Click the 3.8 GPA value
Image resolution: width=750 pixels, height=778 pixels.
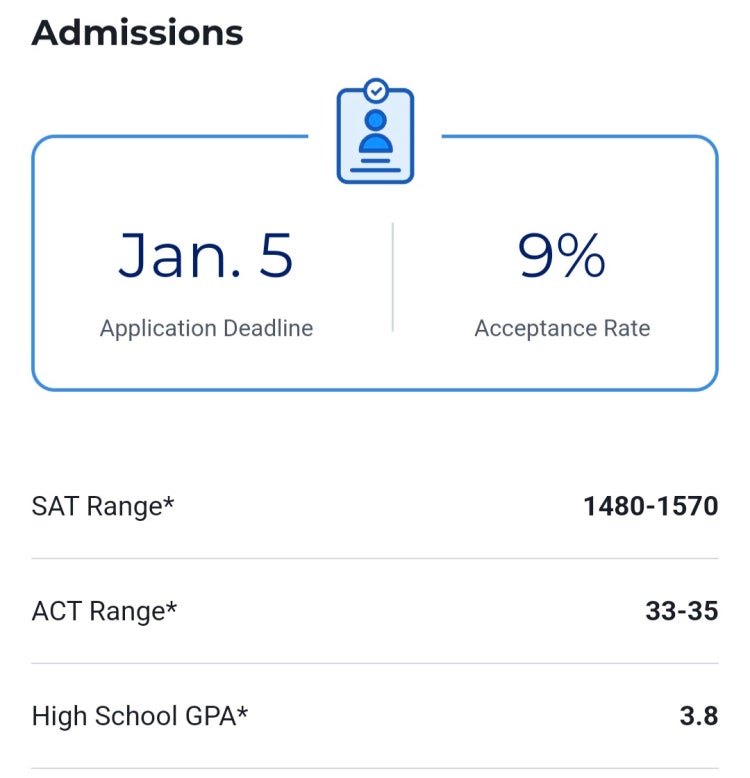point(699,716)
